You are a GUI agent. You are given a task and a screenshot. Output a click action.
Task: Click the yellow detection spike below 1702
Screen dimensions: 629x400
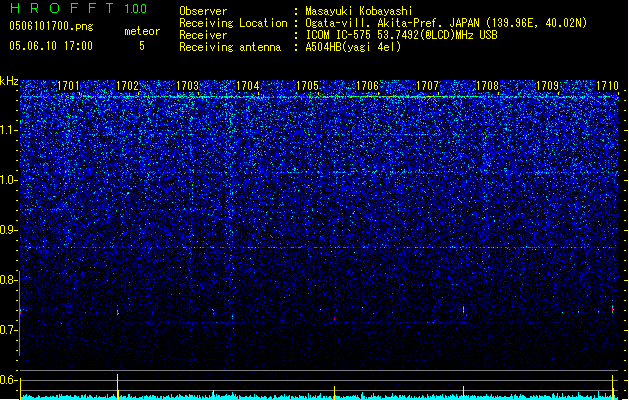pos(118,387)
